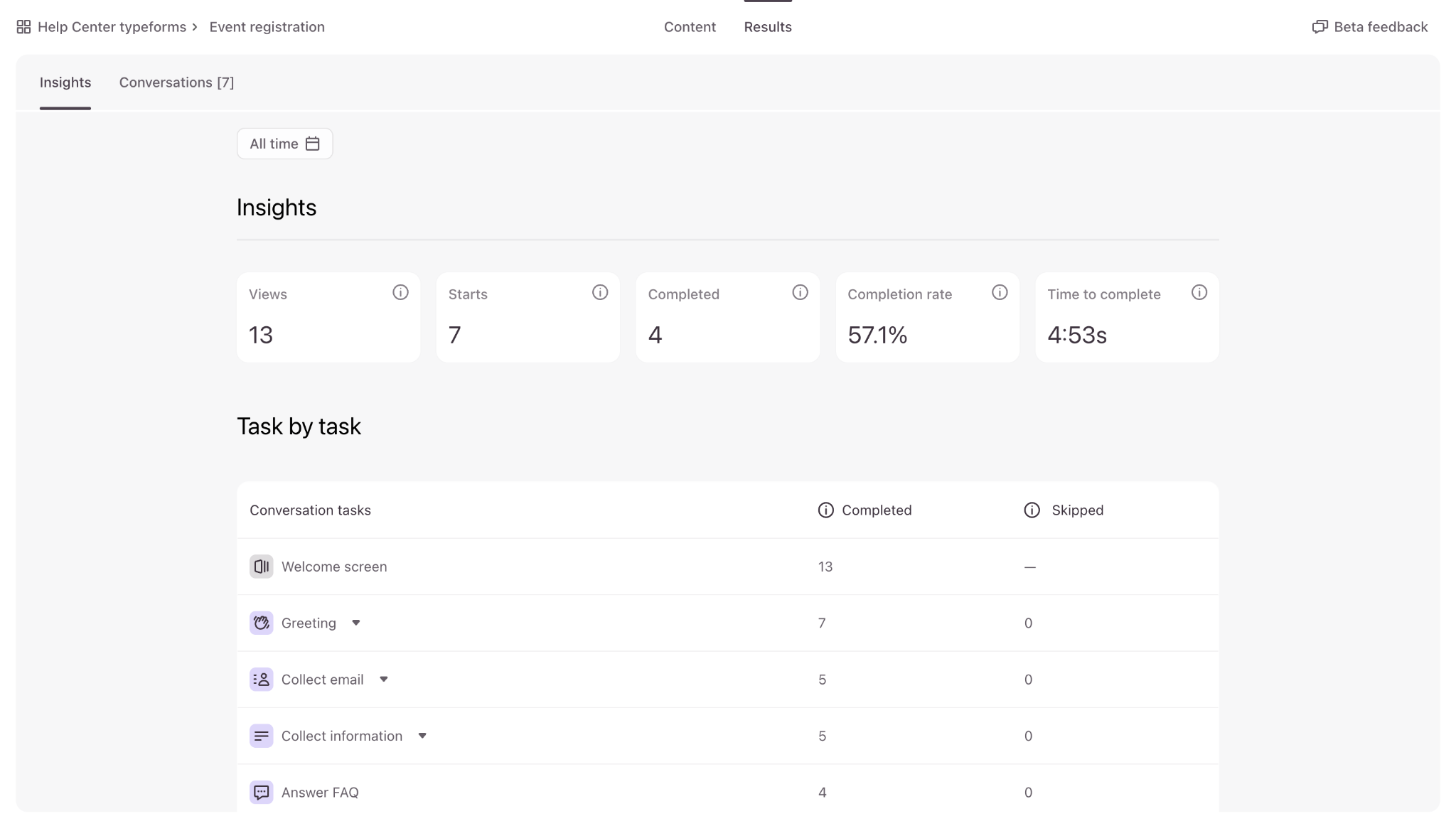This screenshot has height=826, width=1456.
Task: Open the Content tab
Action: tap(690, 27)
